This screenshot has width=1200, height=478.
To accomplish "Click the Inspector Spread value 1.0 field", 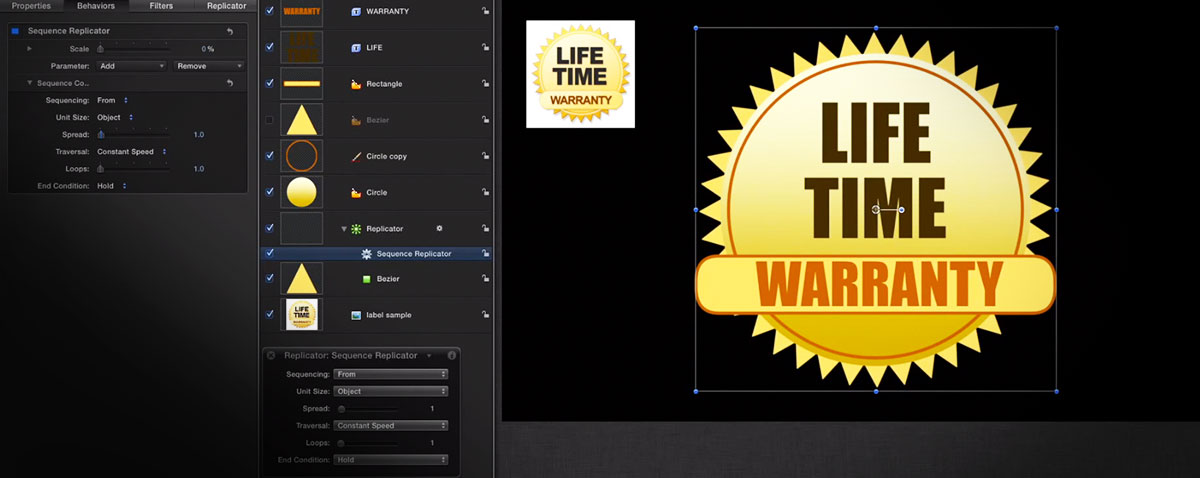I will tap(199, 135).
